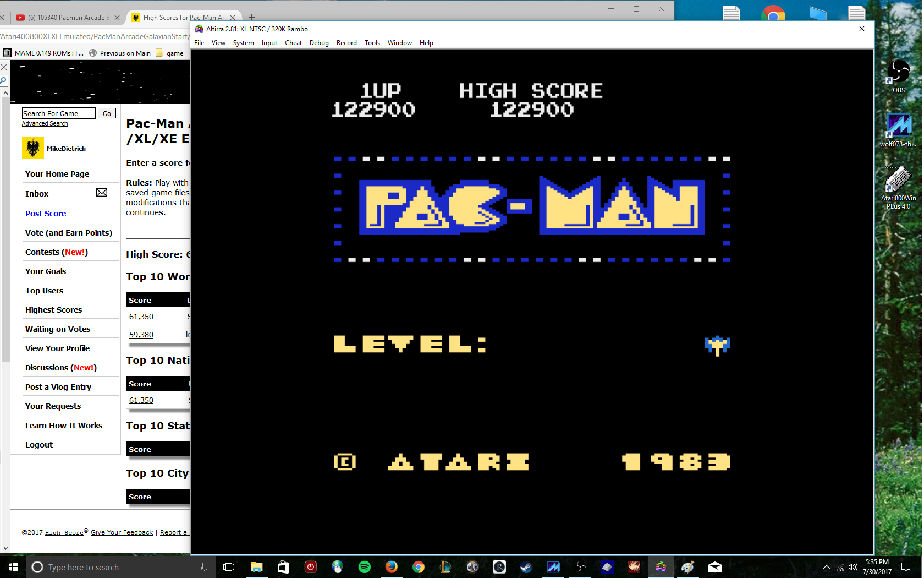Open Steam from the taskbar
This screenshot has height=578, width=922.
[x=526, y=567]
